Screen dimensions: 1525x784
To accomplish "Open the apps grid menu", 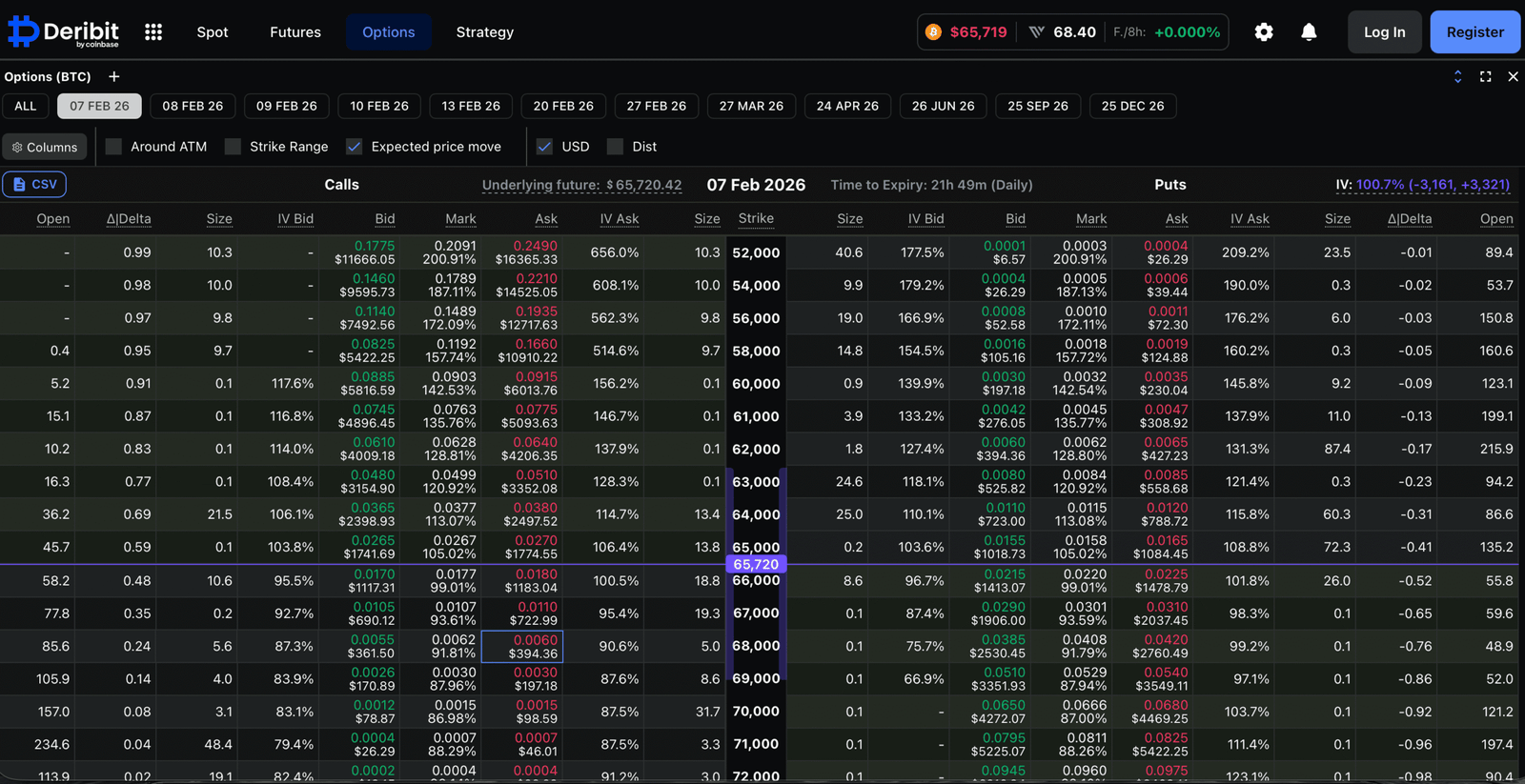I will (x=153, y=32).
